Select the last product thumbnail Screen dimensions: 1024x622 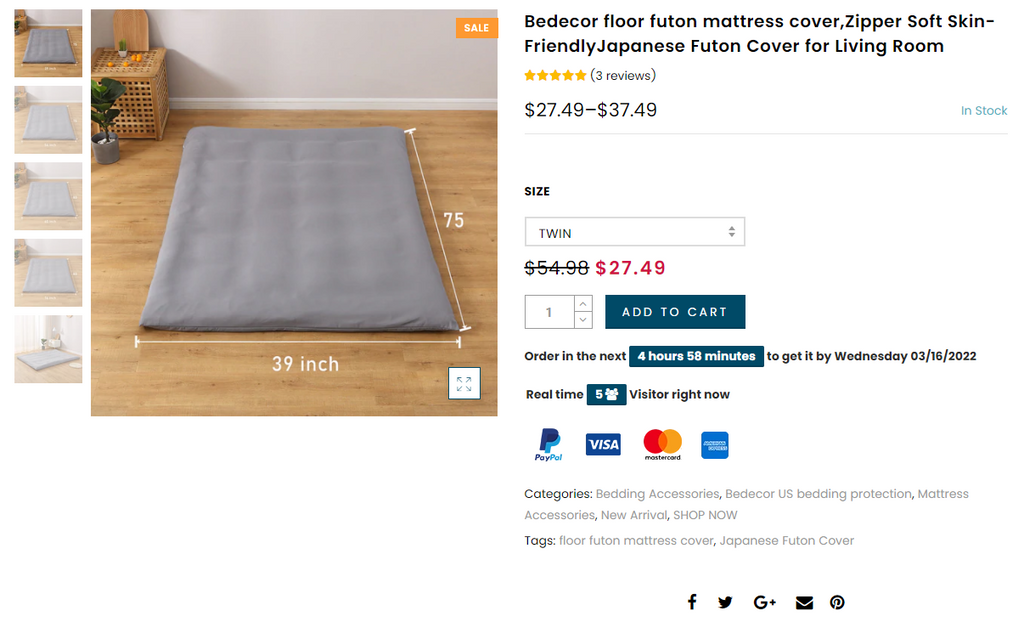pyautogui.click(x=48, y=349)
